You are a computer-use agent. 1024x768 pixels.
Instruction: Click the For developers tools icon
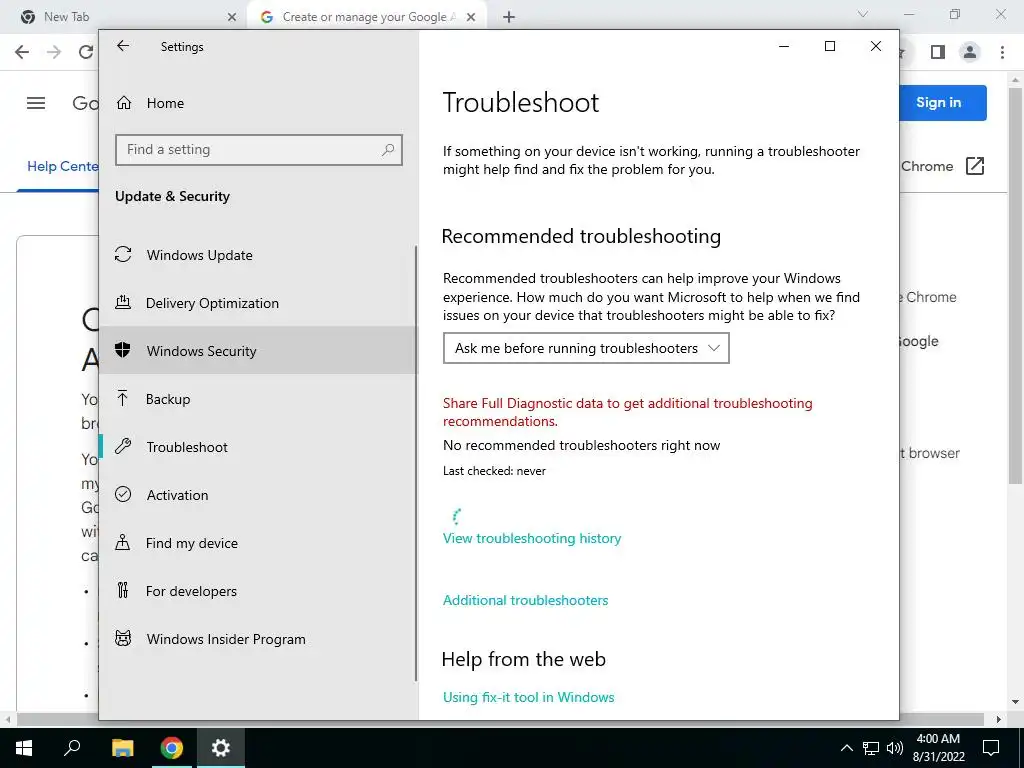click(x=123, y=590)
